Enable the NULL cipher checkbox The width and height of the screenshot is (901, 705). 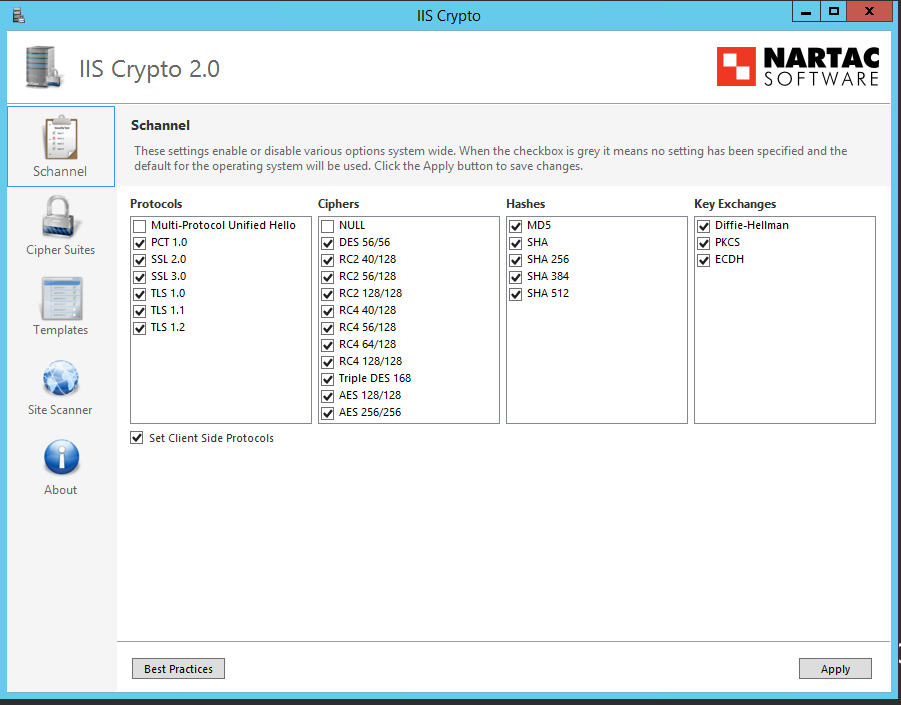pyautogui.click(x=327, y=226)
